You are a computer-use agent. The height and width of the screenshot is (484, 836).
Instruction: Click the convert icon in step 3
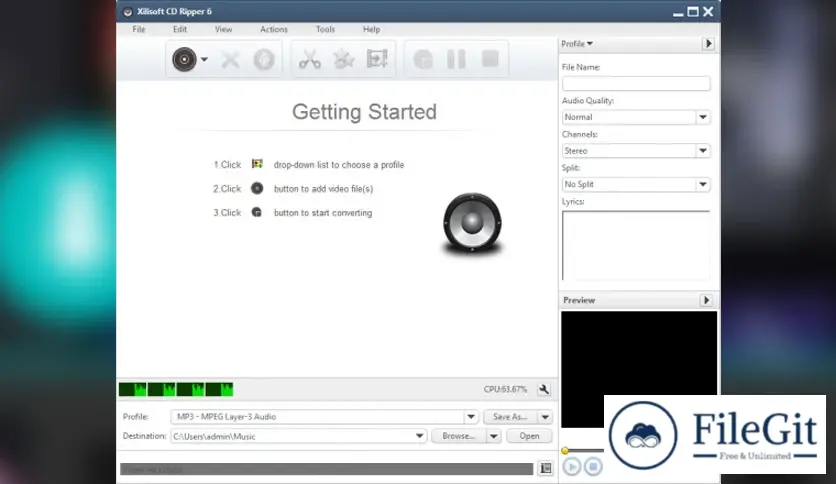pyautogui.click(x=257, y=212)
